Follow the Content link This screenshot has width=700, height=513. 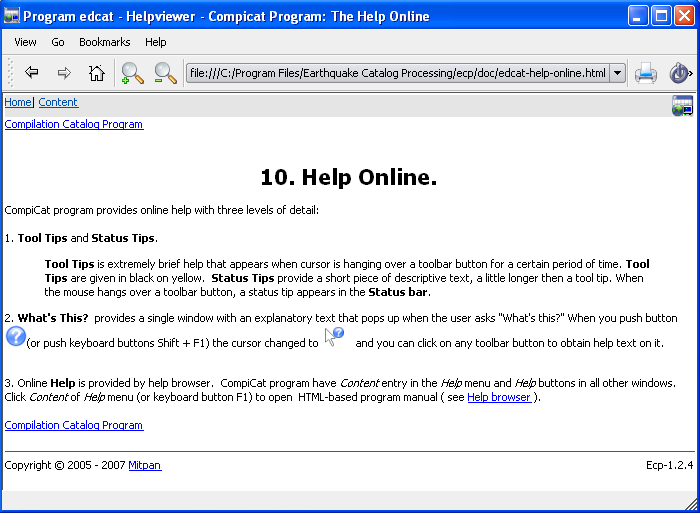coord(58,102)
